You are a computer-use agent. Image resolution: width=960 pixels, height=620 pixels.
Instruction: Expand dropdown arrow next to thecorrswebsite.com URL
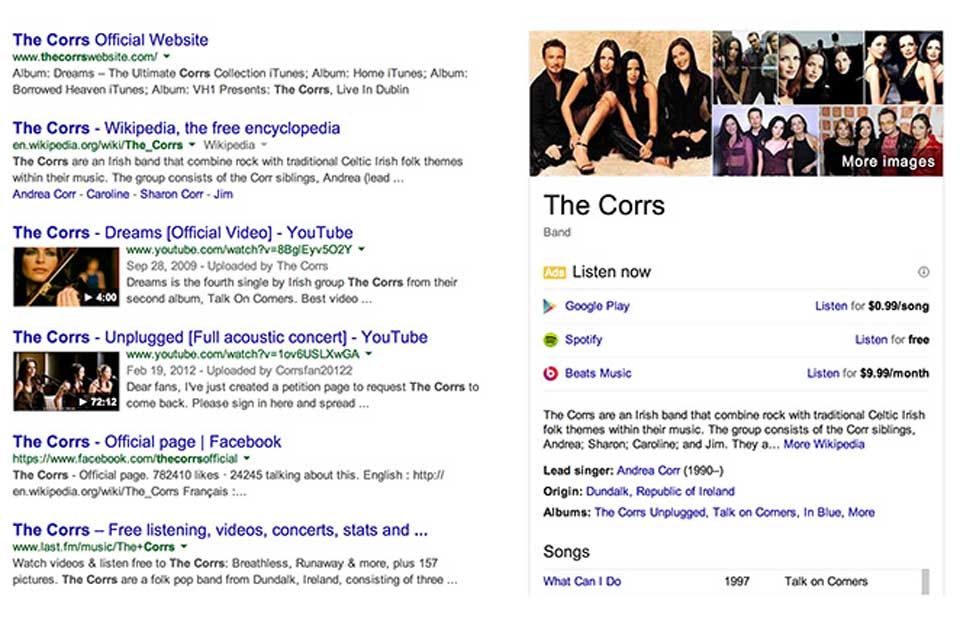point(167,58)
